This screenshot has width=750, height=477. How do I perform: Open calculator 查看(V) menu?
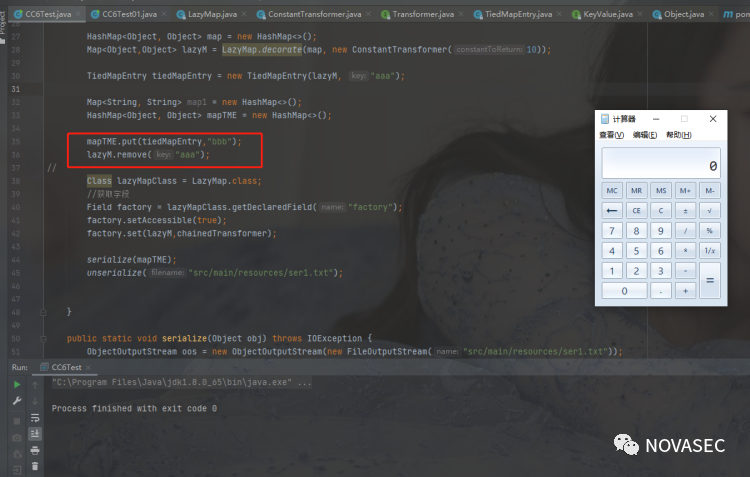(x=611, y=135)
